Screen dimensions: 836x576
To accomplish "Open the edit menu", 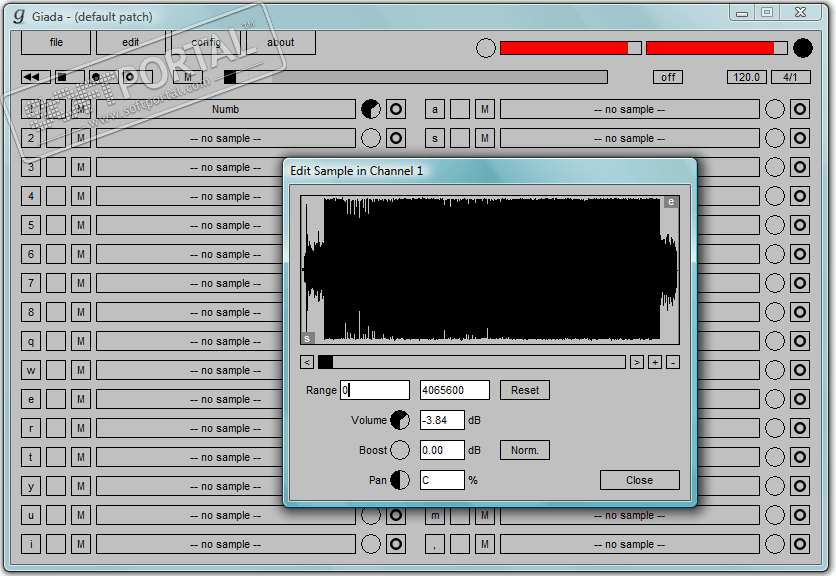I will 131,42.
